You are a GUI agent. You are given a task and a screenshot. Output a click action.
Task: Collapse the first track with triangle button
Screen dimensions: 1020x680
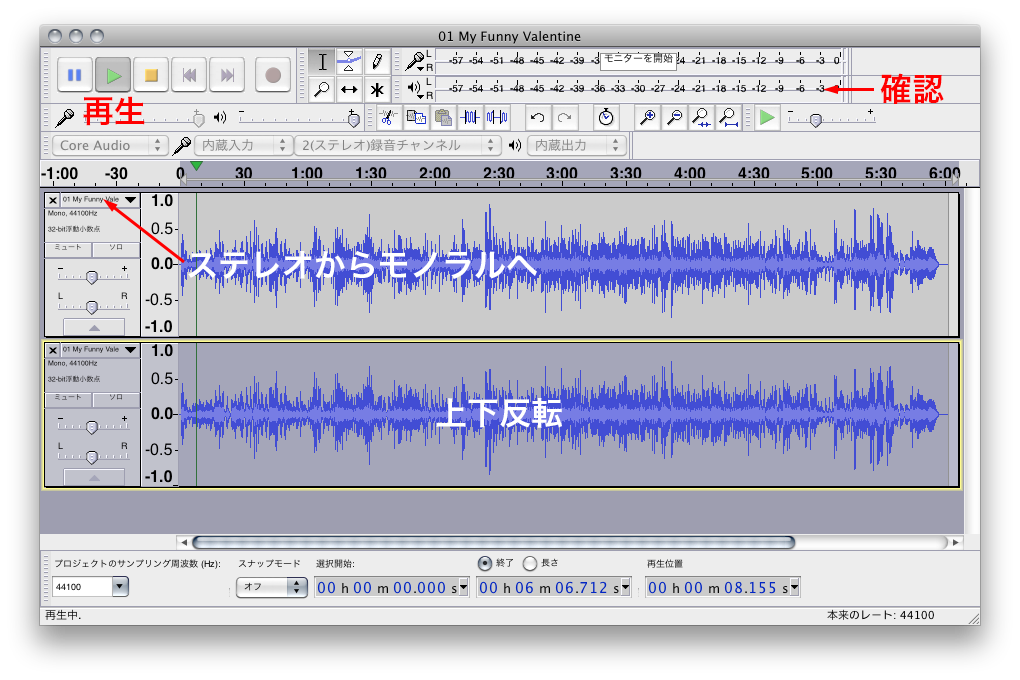point(93,327)
